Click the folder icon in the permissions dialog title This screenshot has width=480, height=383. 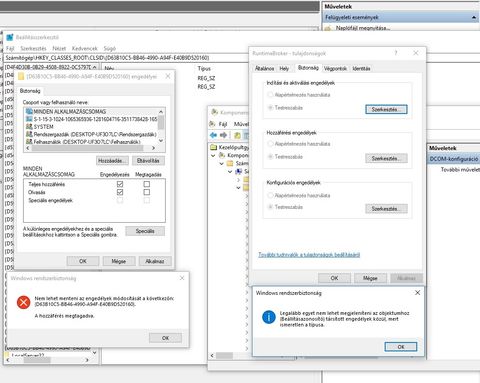[x=21, y=77]
